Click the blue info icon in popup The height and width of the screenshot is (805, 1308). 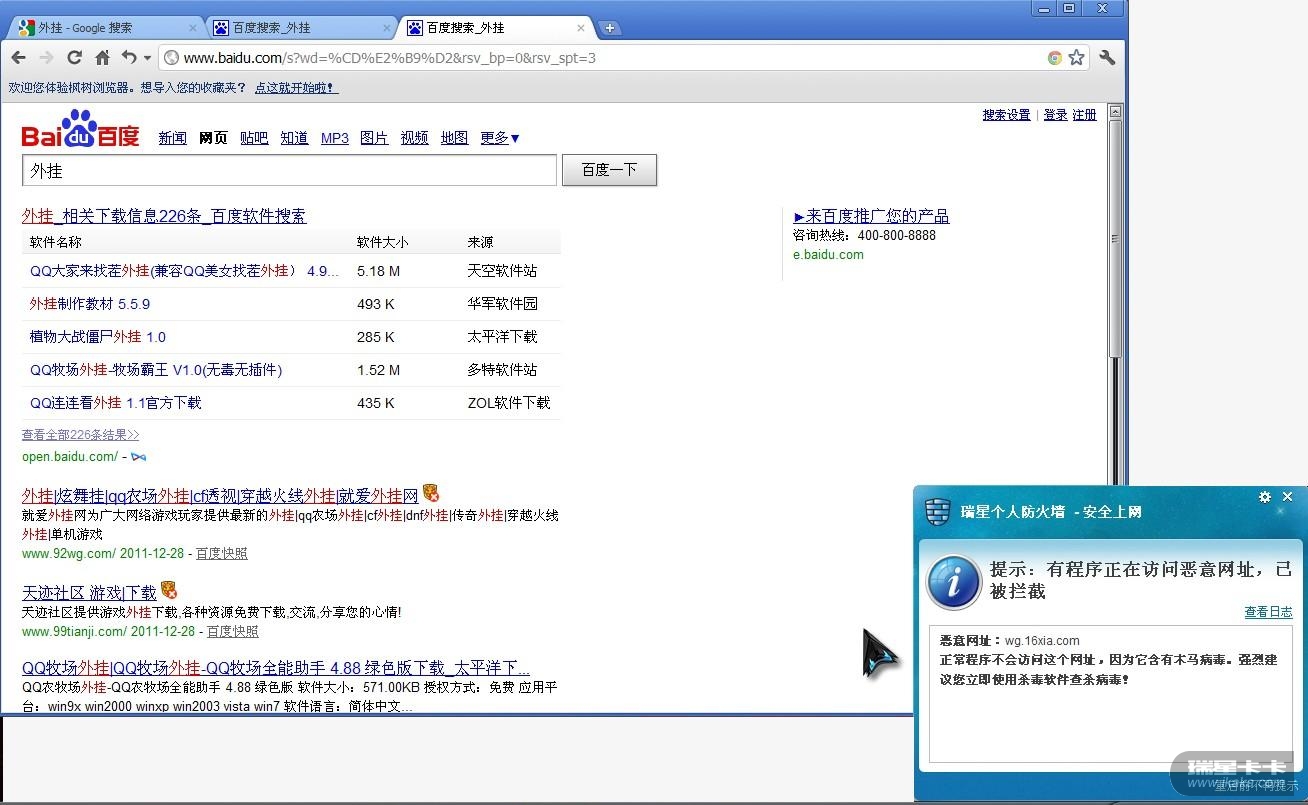point(953,582)
